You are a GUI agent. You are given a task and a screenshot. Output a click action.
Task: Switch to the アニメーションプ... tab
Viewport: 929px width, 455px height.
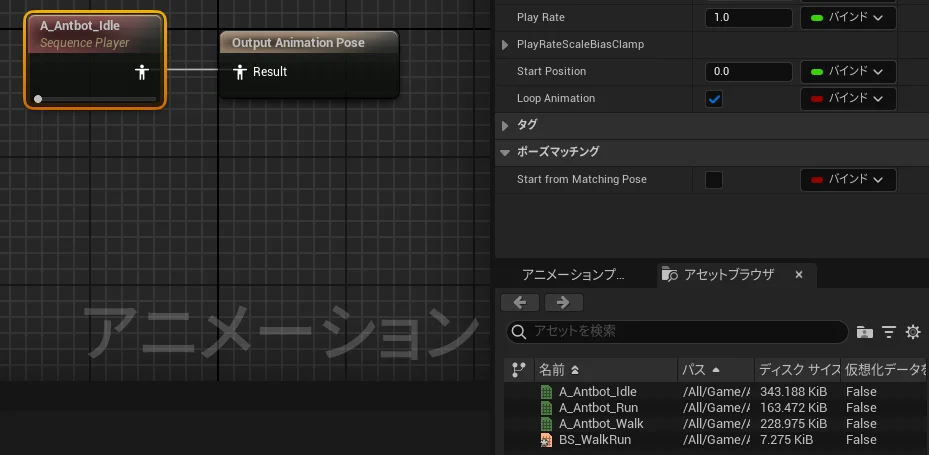point(573,275)
